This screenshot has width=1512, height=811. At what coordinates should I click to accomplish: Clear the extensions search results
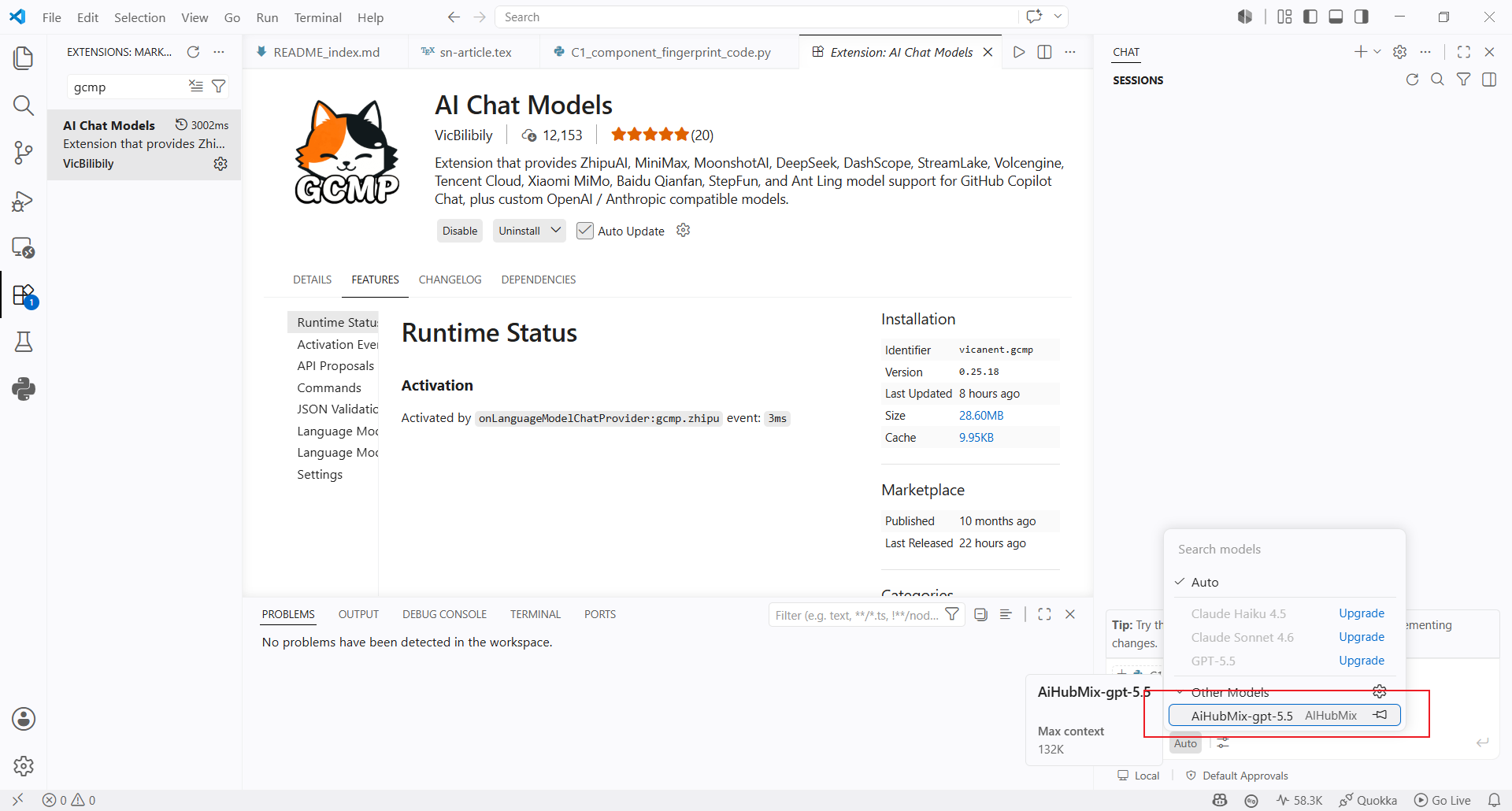point(196,86)
